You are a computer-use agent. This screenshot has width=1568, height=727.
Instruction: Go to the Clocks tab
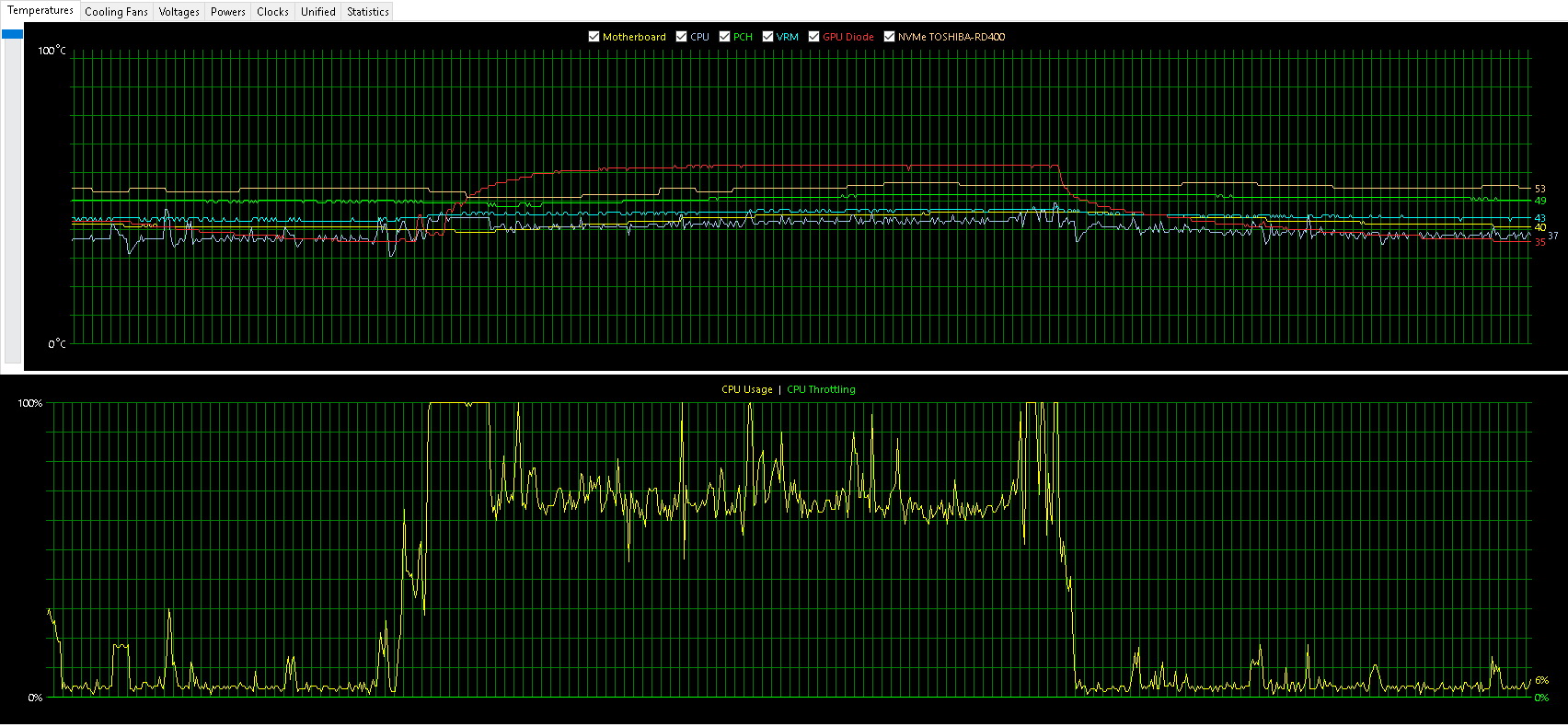(272, 12)
